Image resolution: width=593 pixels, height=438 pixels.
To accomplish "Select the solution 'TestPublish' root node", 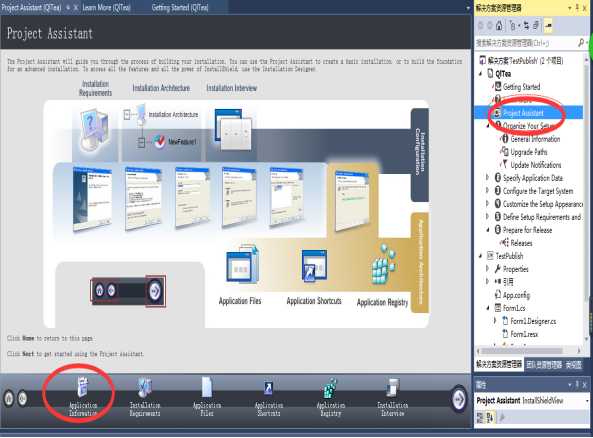I will [525, 61].
